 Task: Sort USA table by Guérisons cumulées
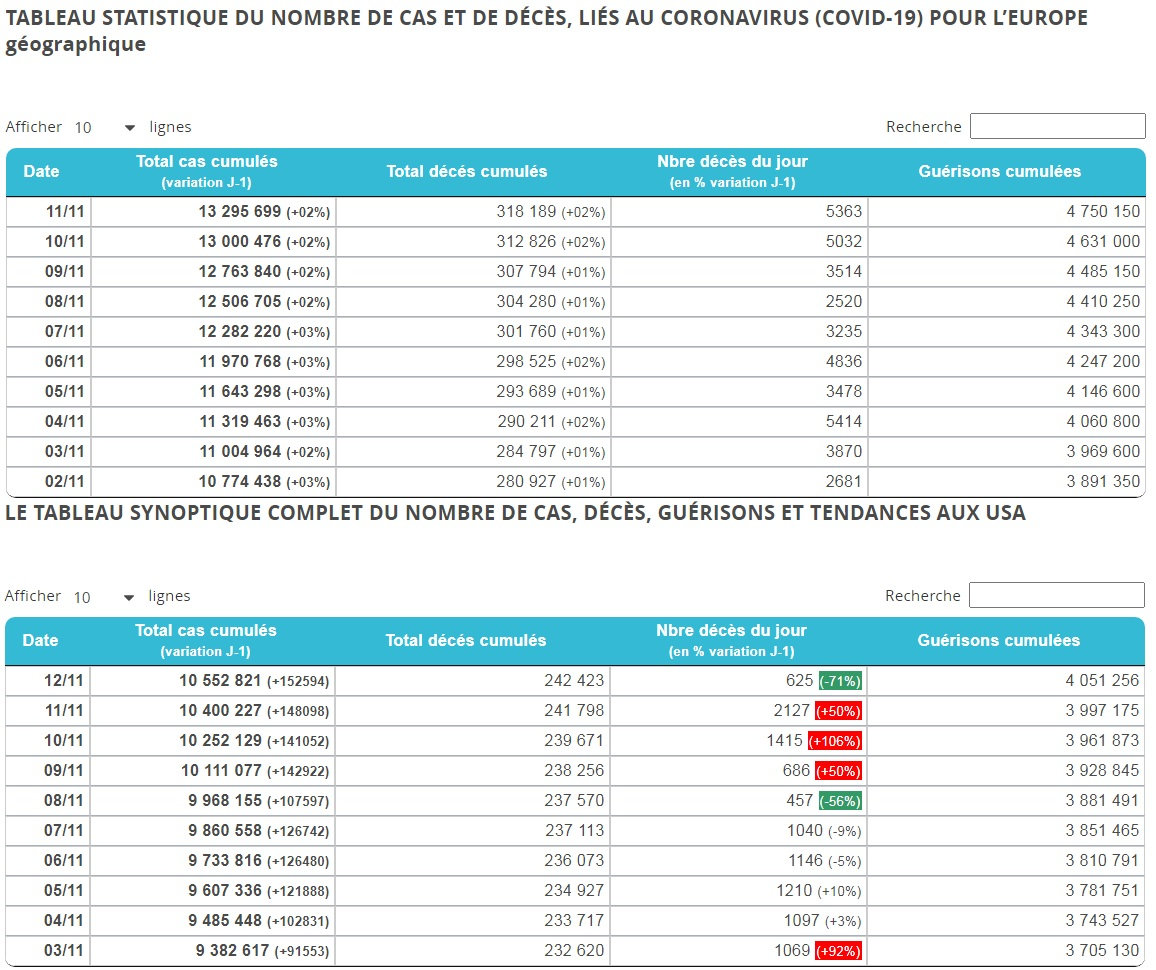point(999,640)
